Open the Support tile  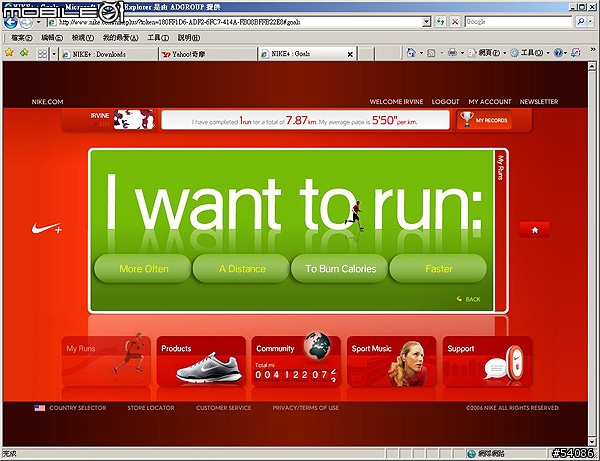pyautogui.click(x=487, y=361)
